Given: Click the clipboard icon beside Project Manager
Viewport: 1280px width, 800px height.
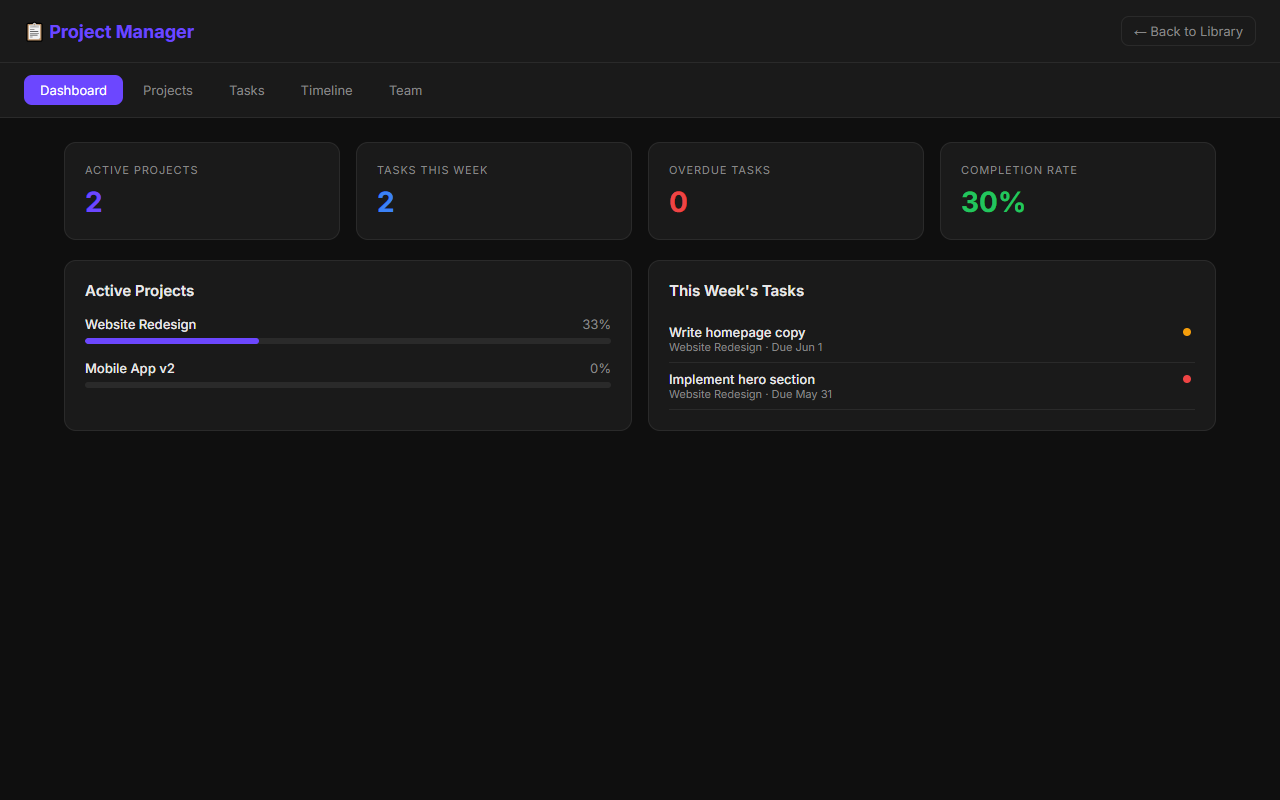Looking at the screenshot, I should point(34,32).
